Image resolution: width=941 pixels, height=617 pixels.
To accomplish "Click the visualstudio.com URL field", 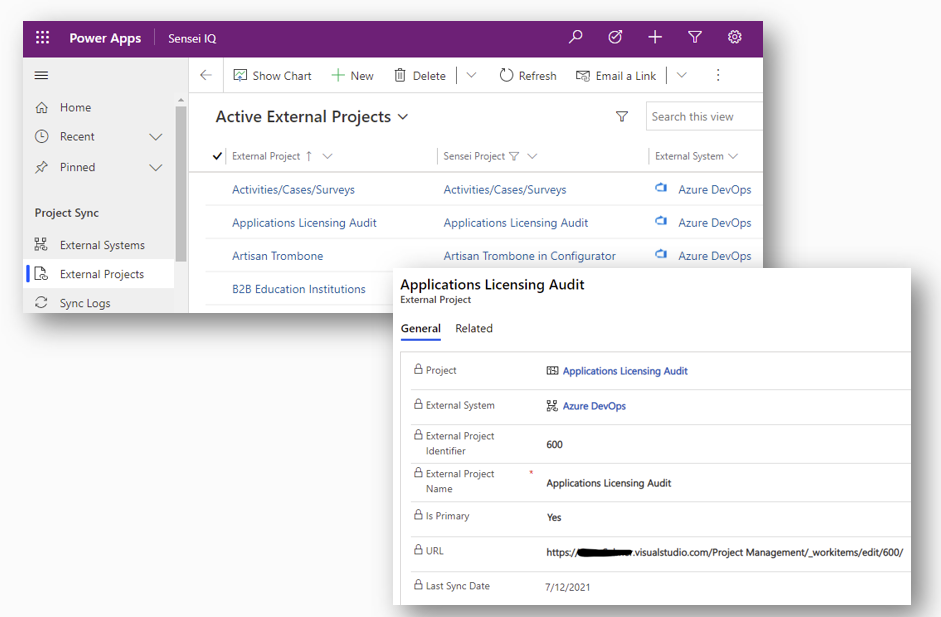I will coord(724,552).
